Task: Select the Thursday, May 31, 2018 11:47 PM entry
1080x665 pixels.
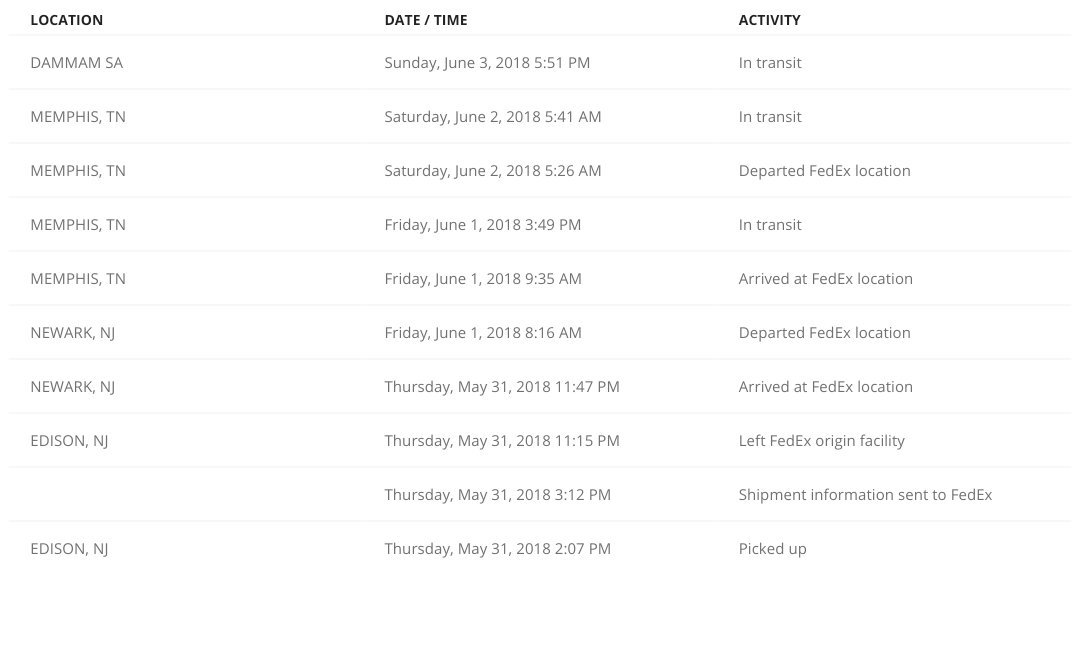Action: point(502,387)
